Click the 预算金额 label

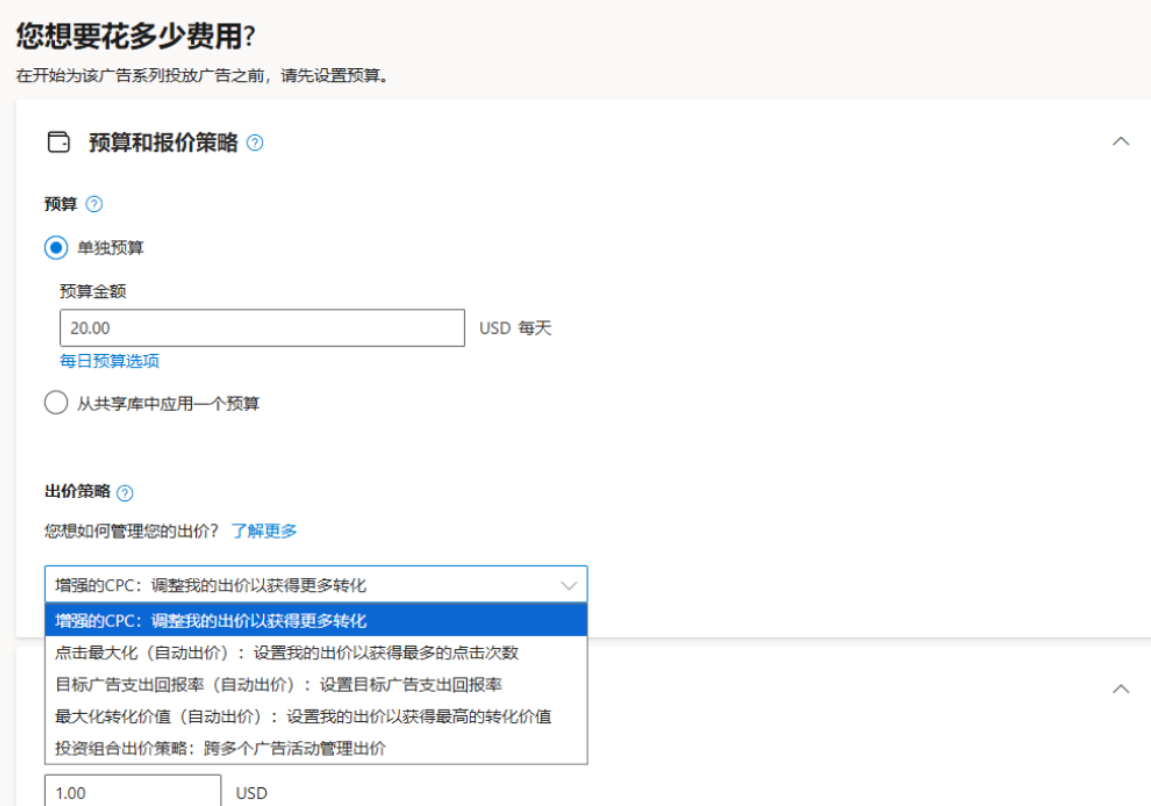coord(92,291)
